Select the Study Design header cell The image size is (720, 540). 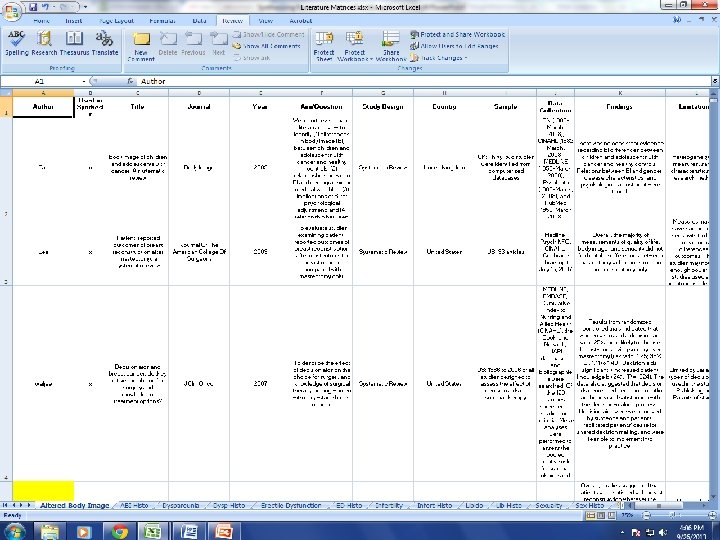382,107
